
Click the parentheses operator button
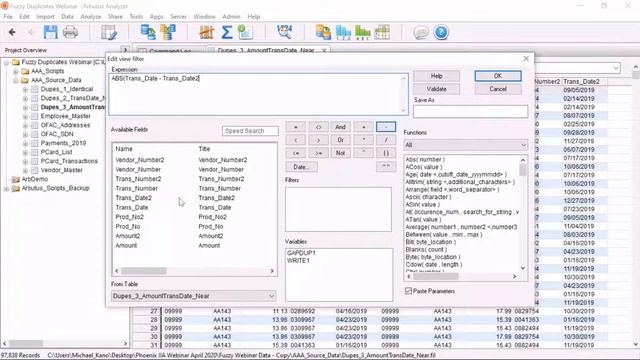click(x=386, y=153)
